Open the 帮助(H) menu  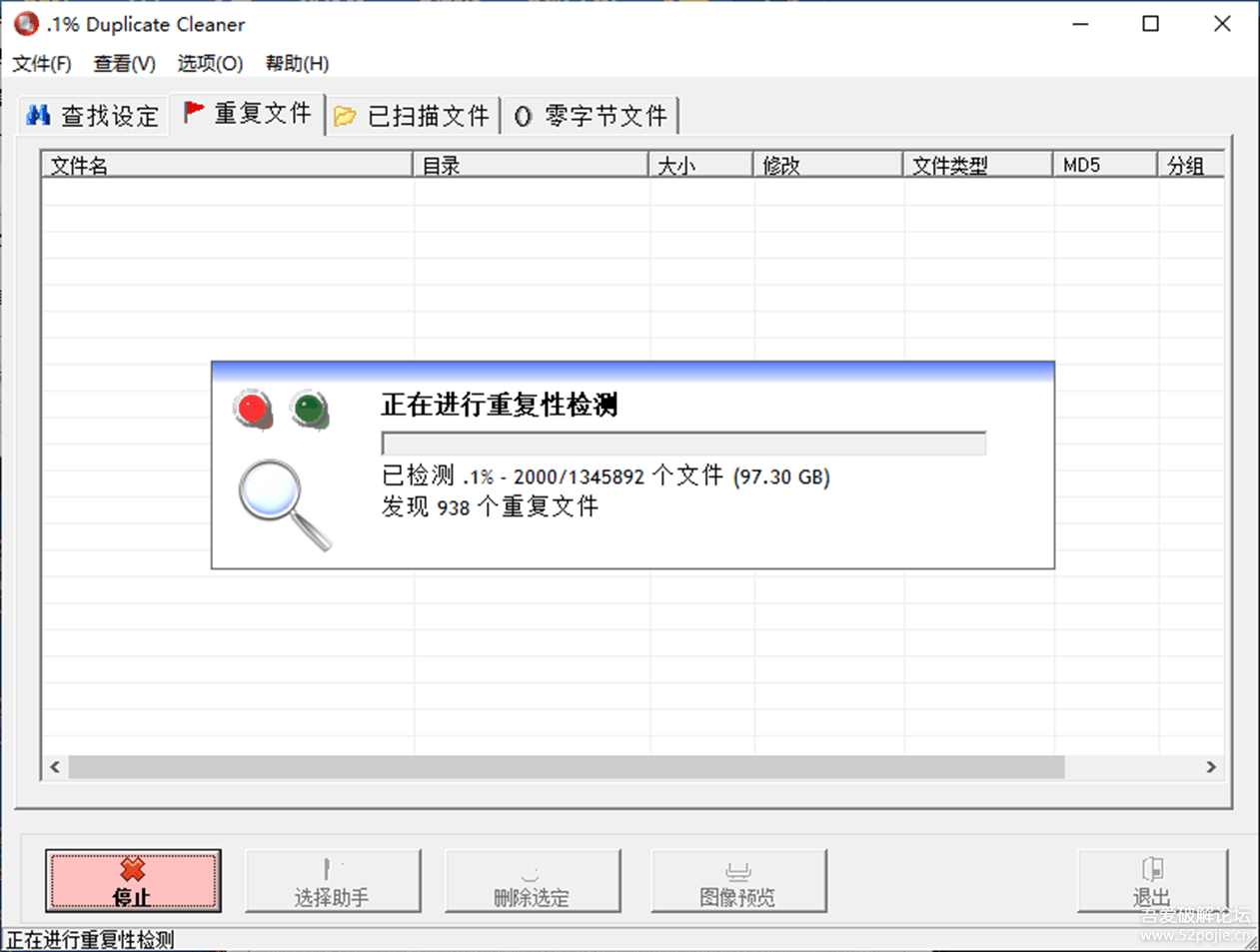296,63
